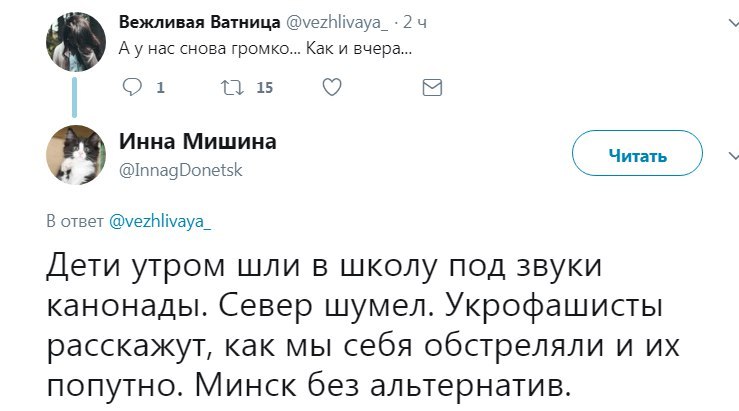The height and width of the screenshot is (411, 739).
Task: Click the tweet text А у нас снова громко
Action: (x=265, y=49)
